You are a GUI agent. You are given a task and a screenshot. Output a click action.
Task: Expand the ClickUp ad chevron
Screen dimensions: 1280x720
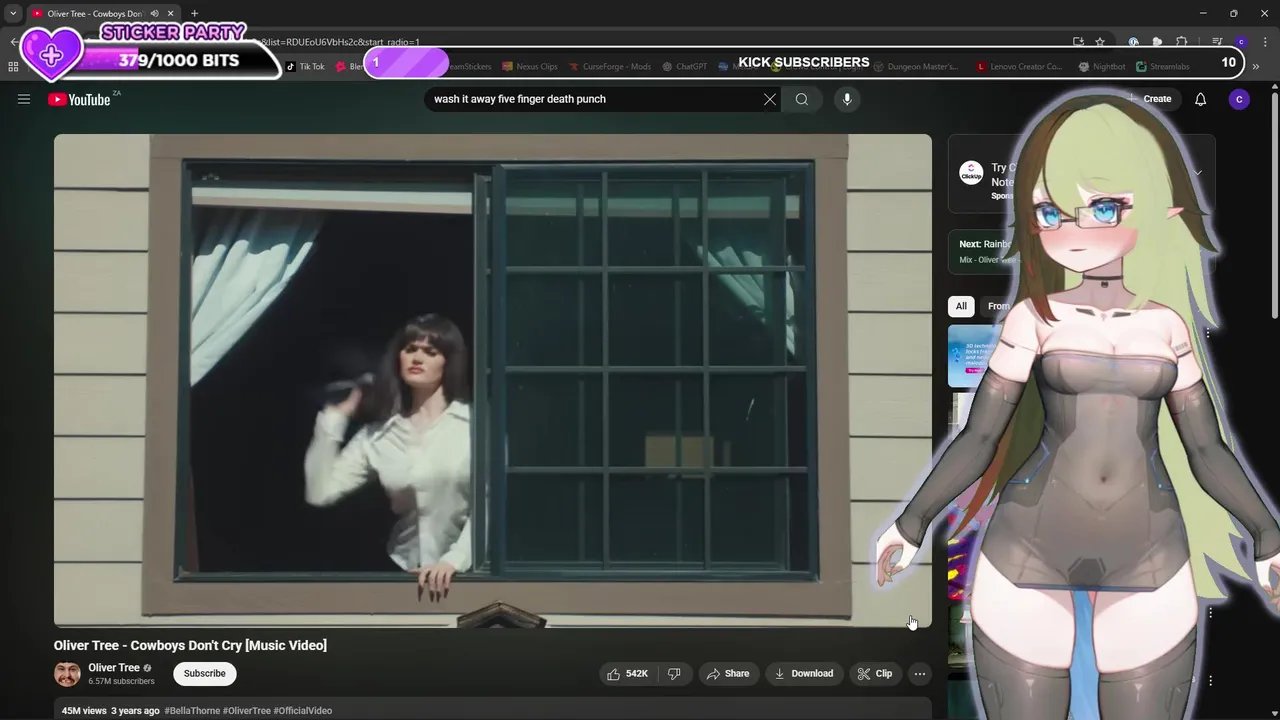coord(1197,173)
